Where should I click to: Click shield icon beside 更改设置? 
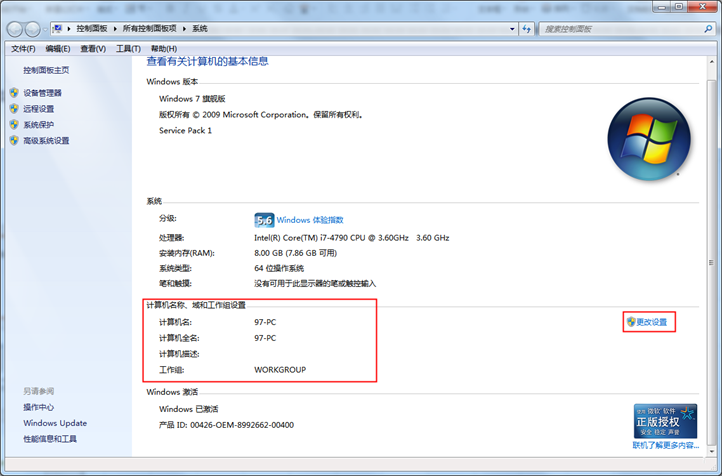pos(631,322)
